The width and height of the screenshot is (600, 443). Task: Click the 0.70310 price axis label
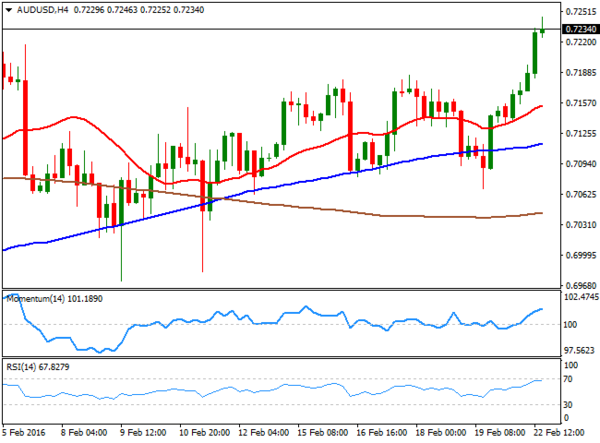pos(574,224)
